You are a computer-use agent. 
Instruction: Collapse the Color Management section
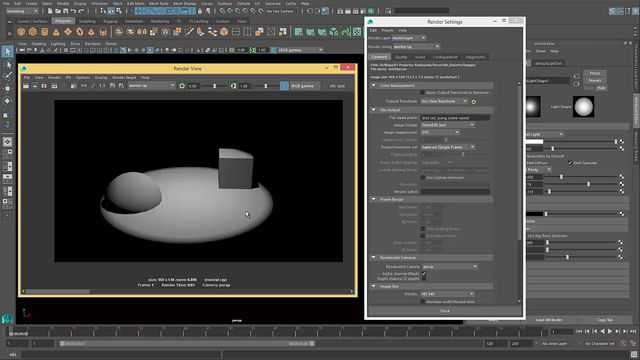coord(373,85)
